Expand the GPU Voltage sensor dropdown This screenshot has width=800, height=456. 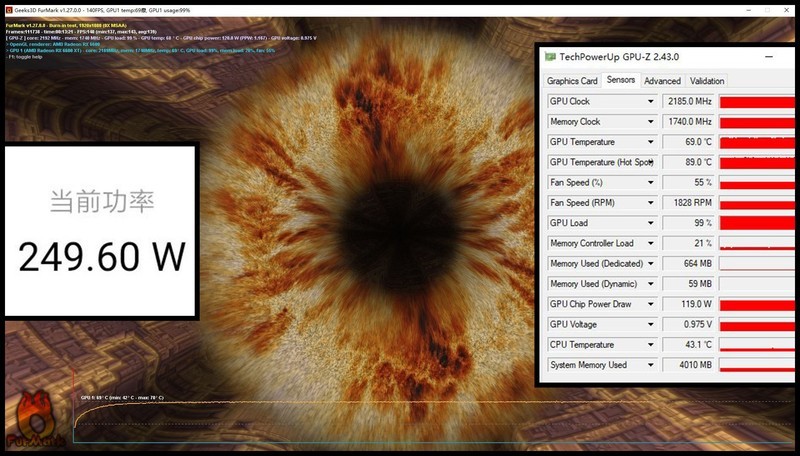pos(651,324)
